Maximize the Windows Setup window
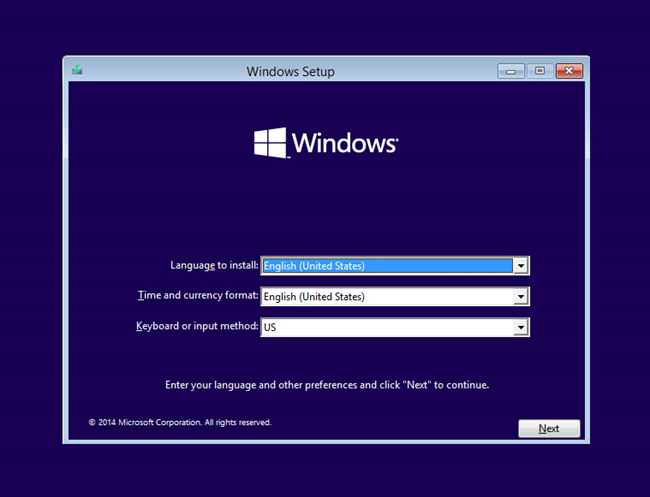Viewport: 650px width, 497px height. coord(540,71)
